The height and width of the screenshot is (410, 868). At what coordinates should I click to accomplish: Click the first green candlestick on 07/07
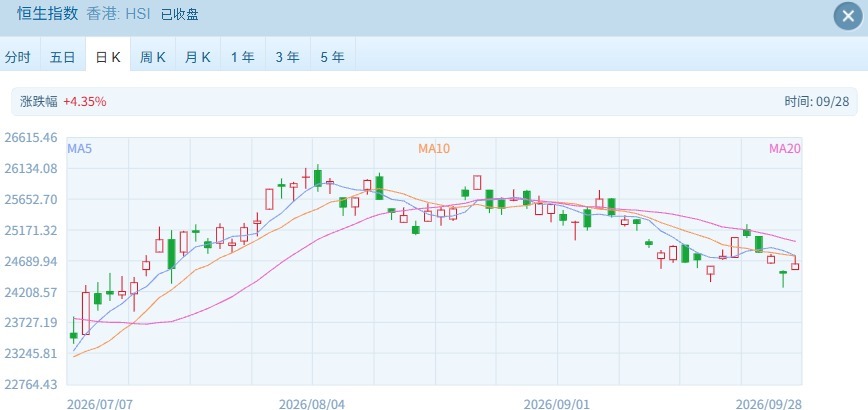coord(74,333)
